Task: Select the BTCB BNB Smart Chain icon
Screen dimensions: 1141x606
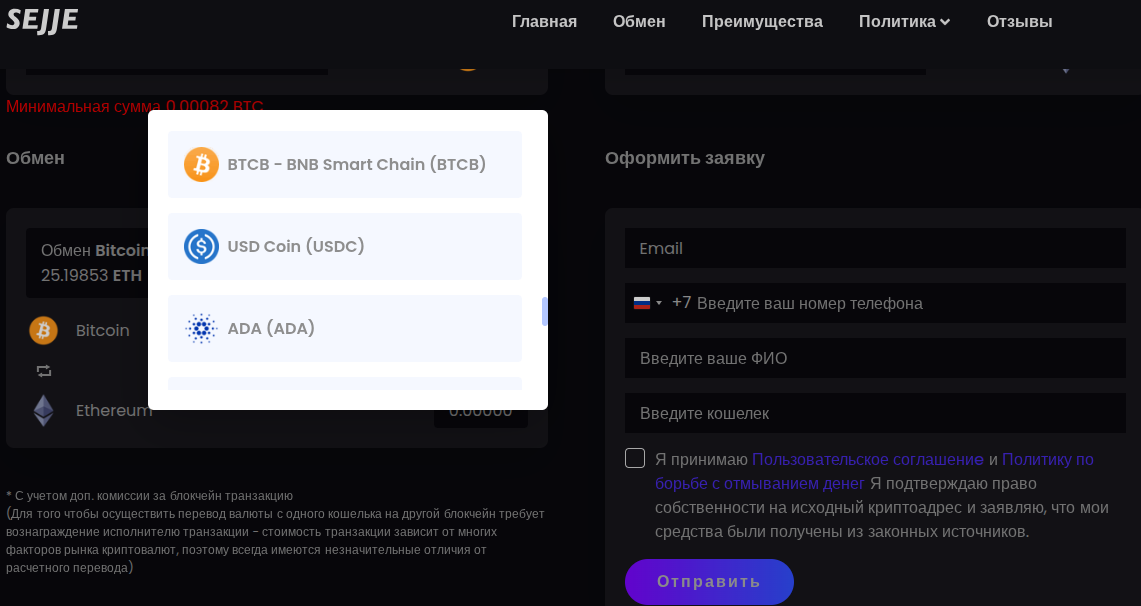Action: 201,164
